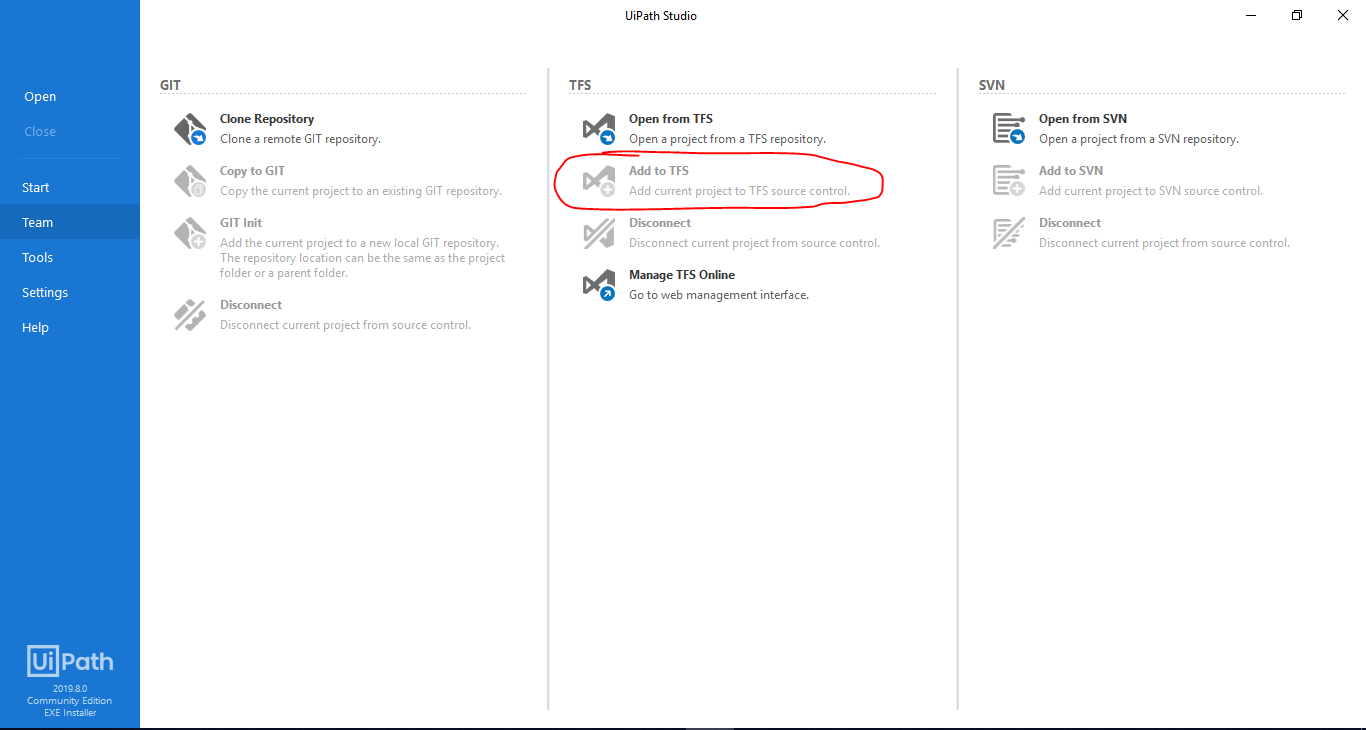The height and width of the screenshot is (730, 1366).
Task: Click the Manage TFS Online entry
Action: coord(680,274)
